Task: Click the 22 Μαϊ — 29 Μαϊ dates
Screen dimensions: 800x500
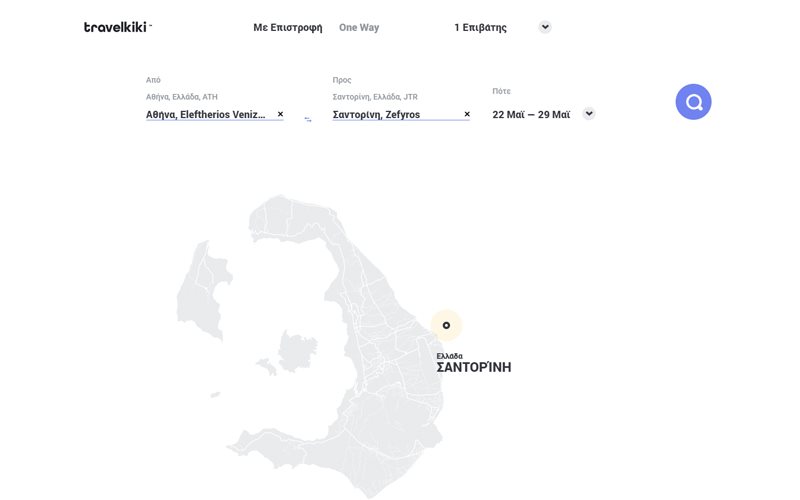Action: [x=531, y=115]
